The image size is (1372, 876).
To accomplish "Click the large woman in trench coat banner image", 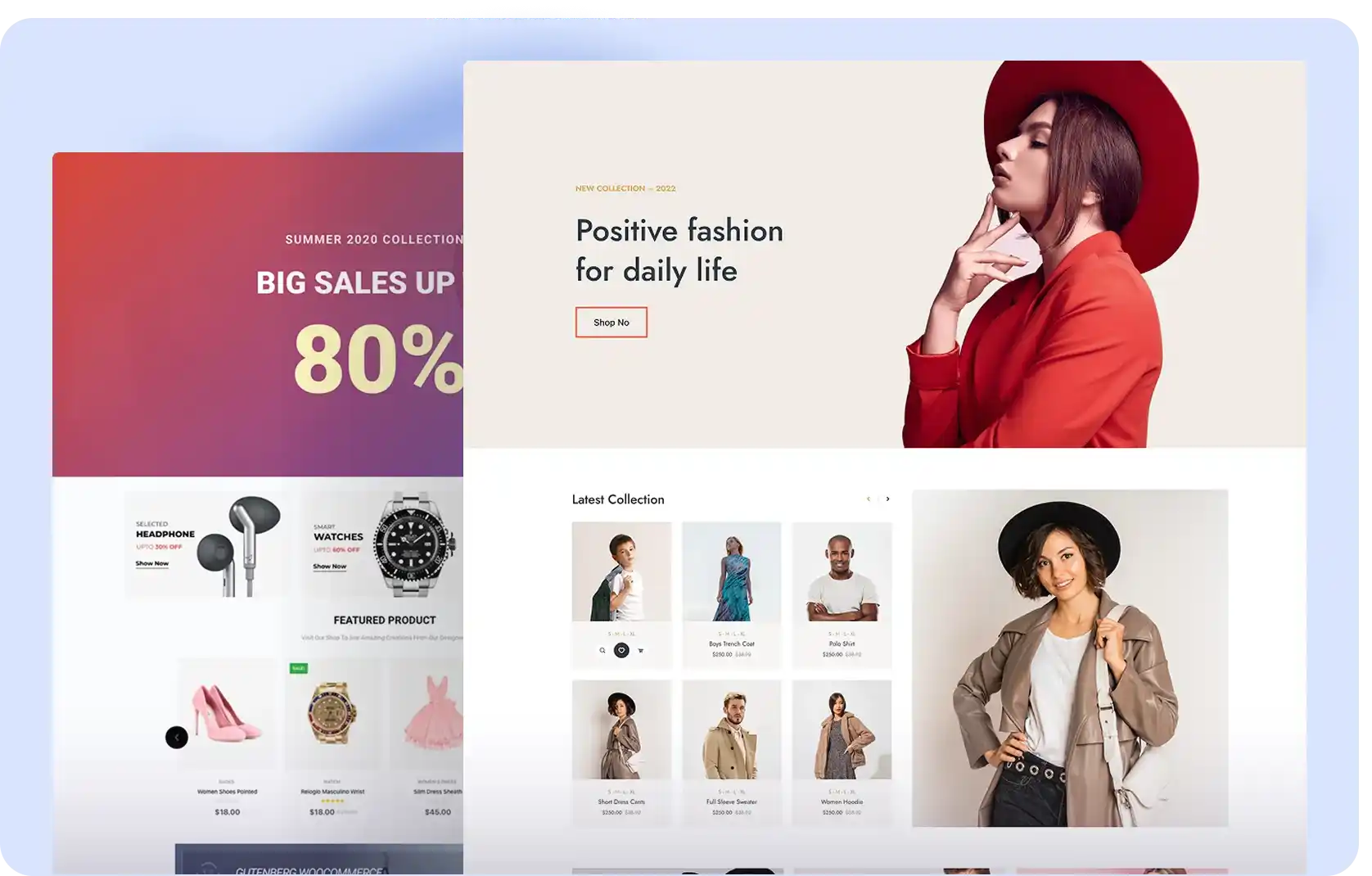I will pyautogui.click(x=1070, y=658).
